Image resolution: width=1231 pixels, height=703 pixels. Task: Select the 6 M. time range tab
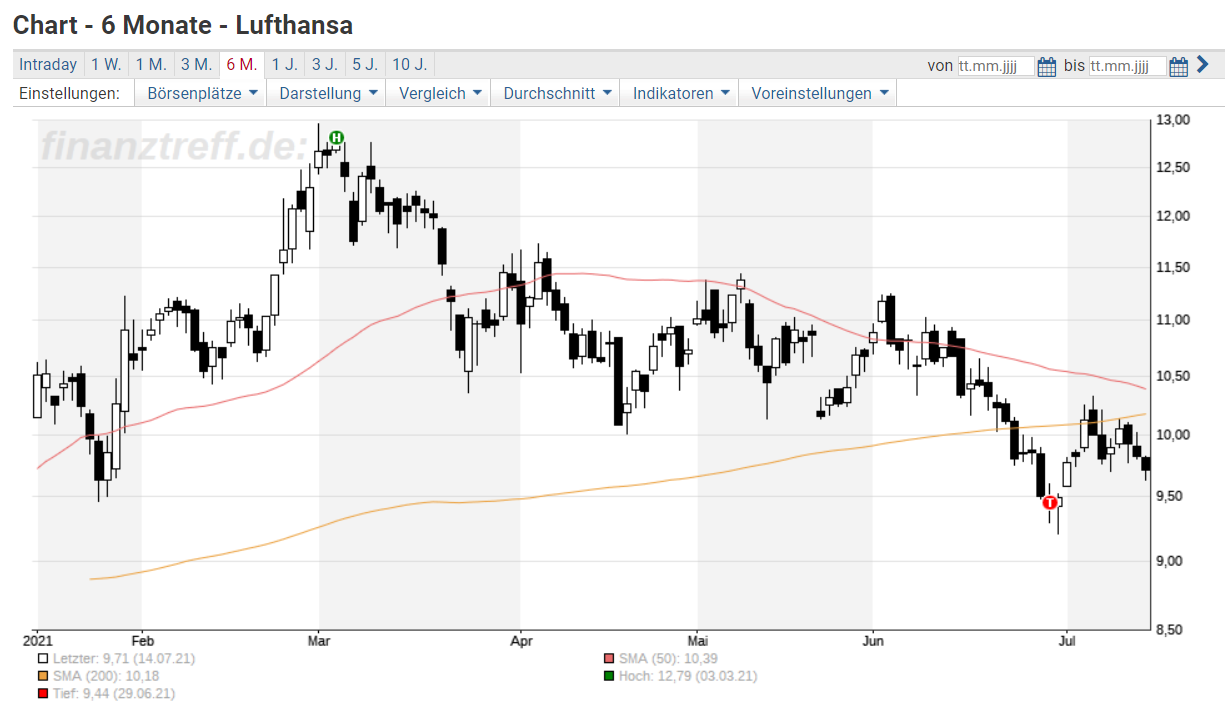(x=241, y=65)
